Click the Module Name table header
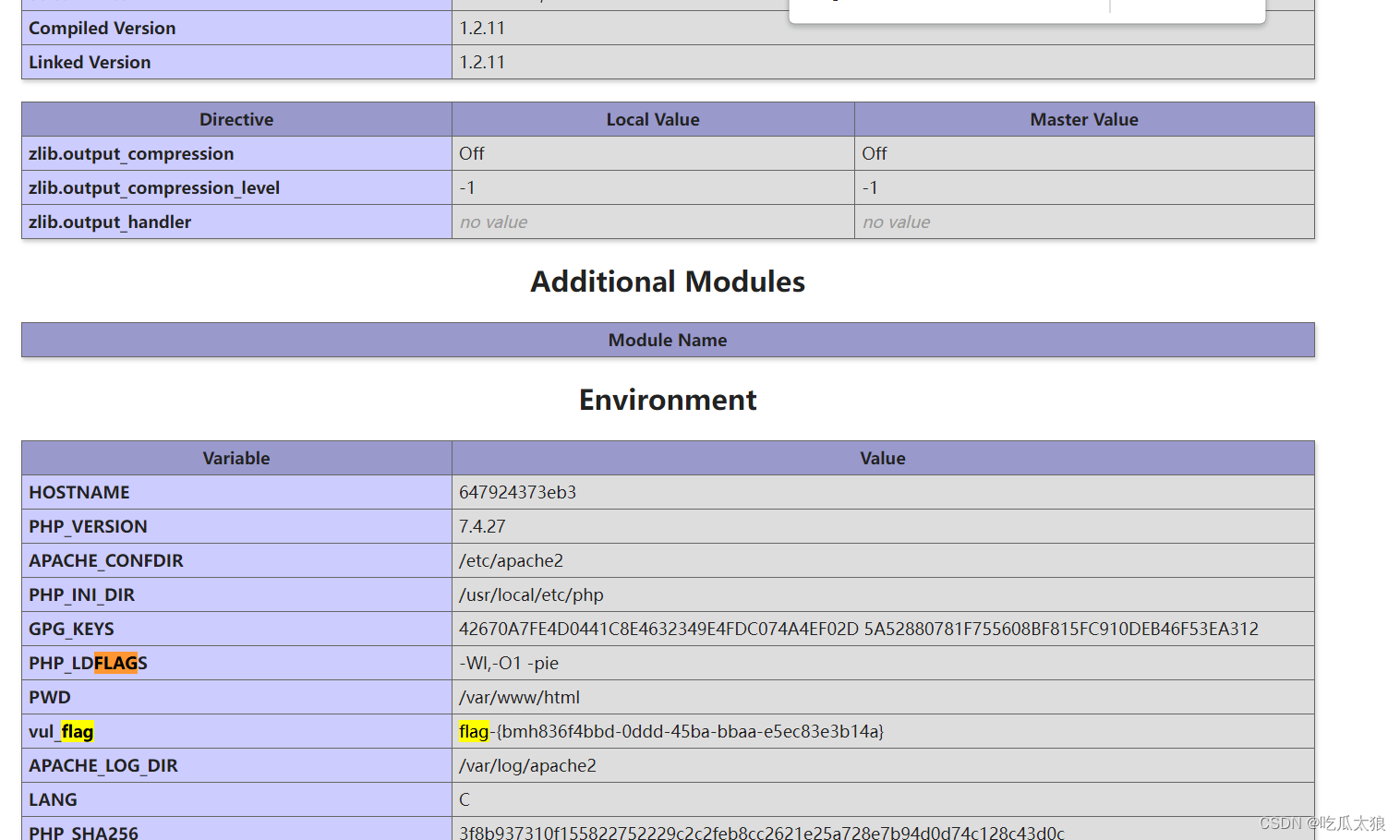Viewport: 1400px width, 840px height. (x=668, y=340)
